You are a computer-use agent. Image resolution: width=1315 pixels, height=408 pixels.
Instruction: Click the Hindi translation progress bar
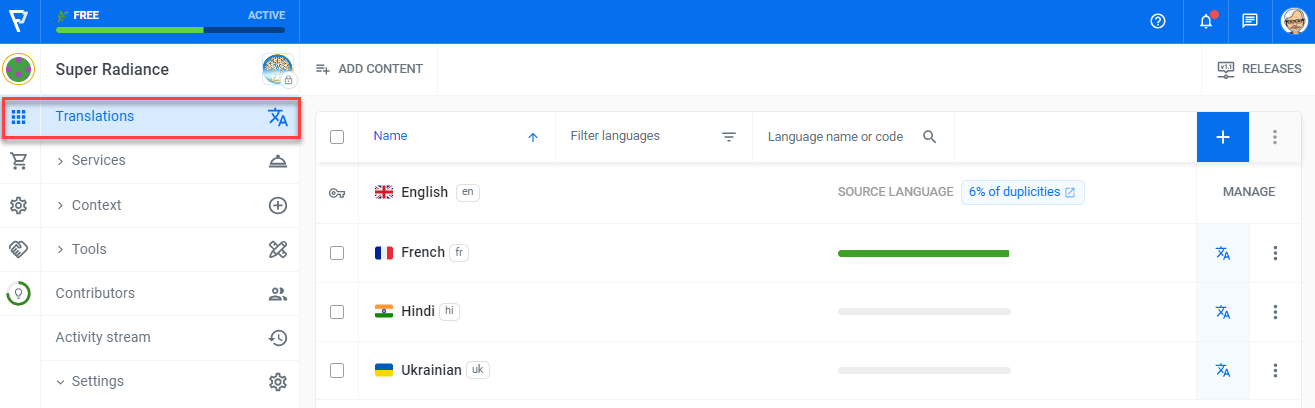924,312
